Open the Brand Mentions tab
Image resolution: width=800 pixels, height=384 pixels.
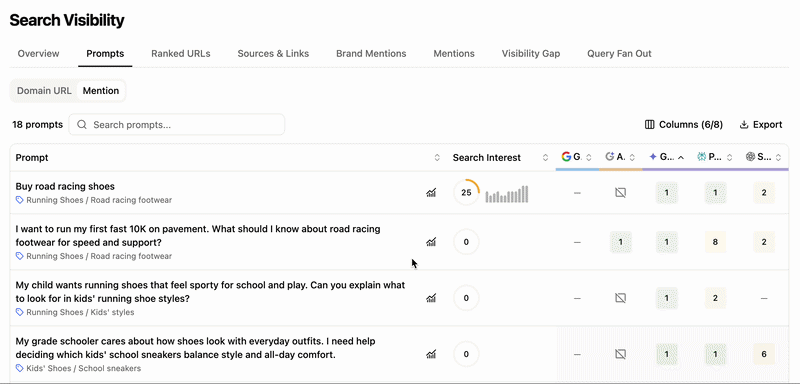pos(371,54)
